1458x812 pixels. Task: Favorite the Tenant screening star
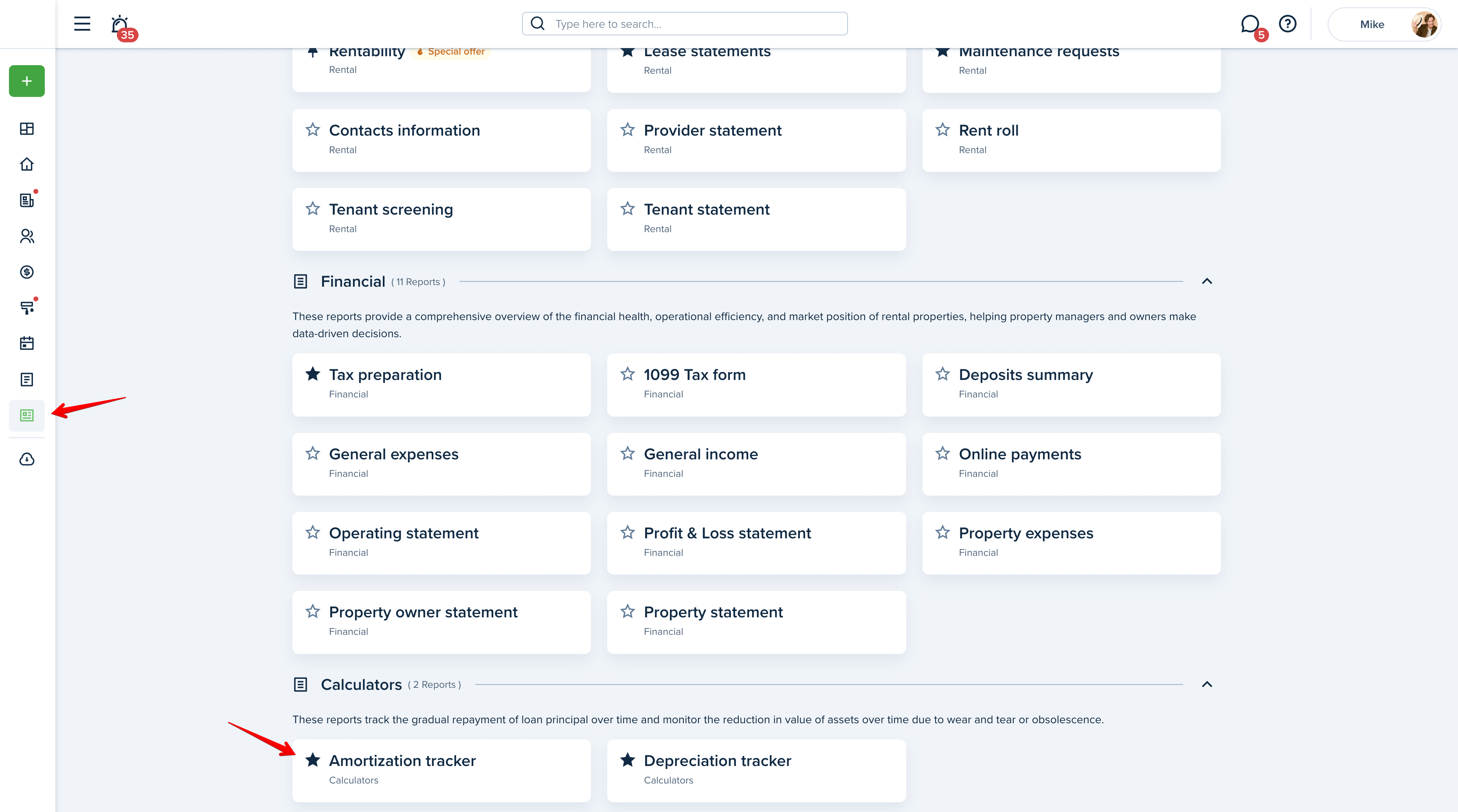coord(312,209)
